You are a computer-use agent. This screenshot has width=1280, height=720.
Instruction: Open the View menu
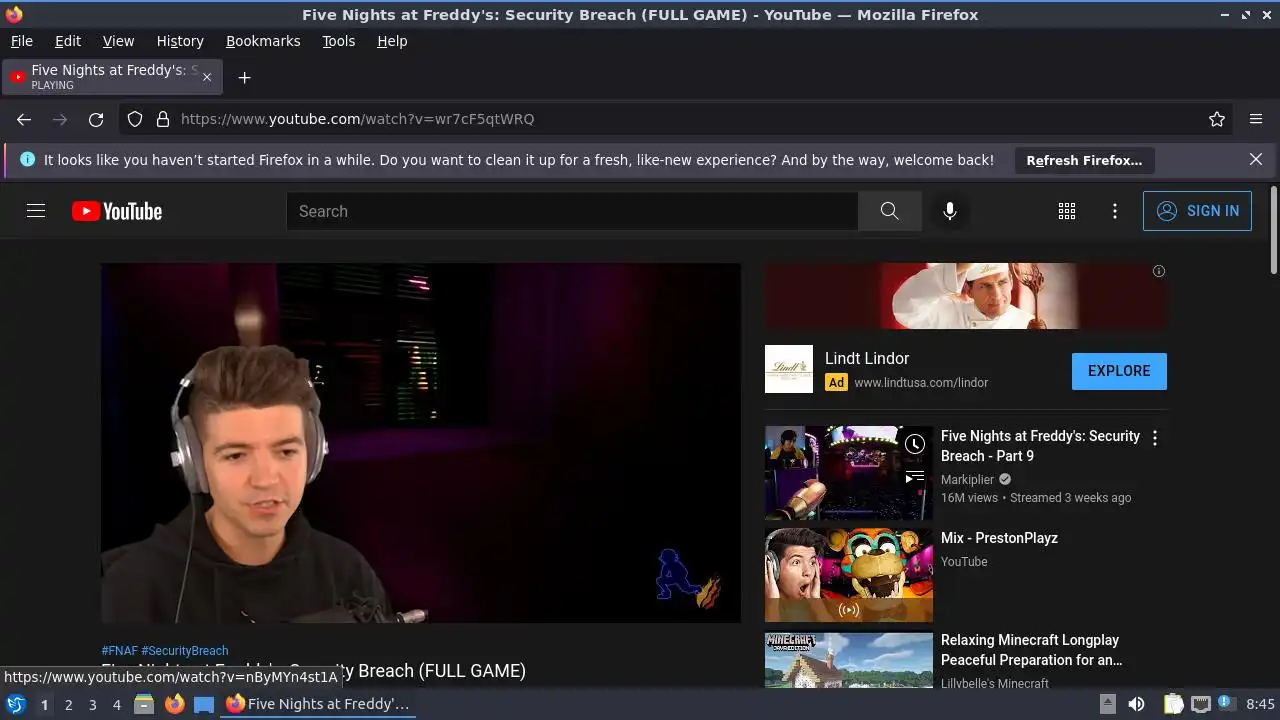118,41
